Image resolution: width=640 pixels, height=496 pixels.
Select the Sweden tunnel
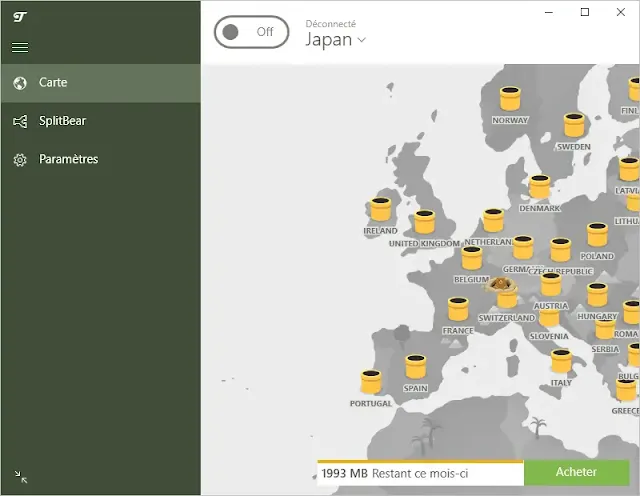(574, 125)
